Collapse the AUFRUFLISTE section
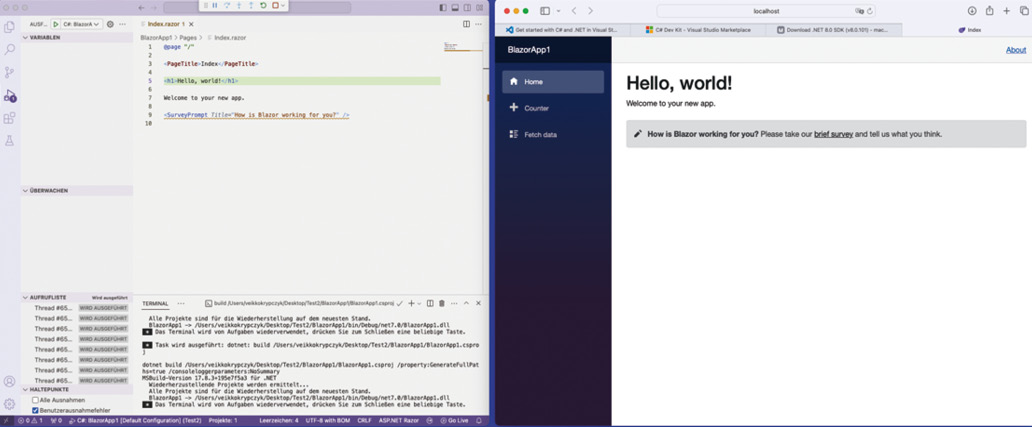Screen dimensions: 1032x427 tap(76, 297)
